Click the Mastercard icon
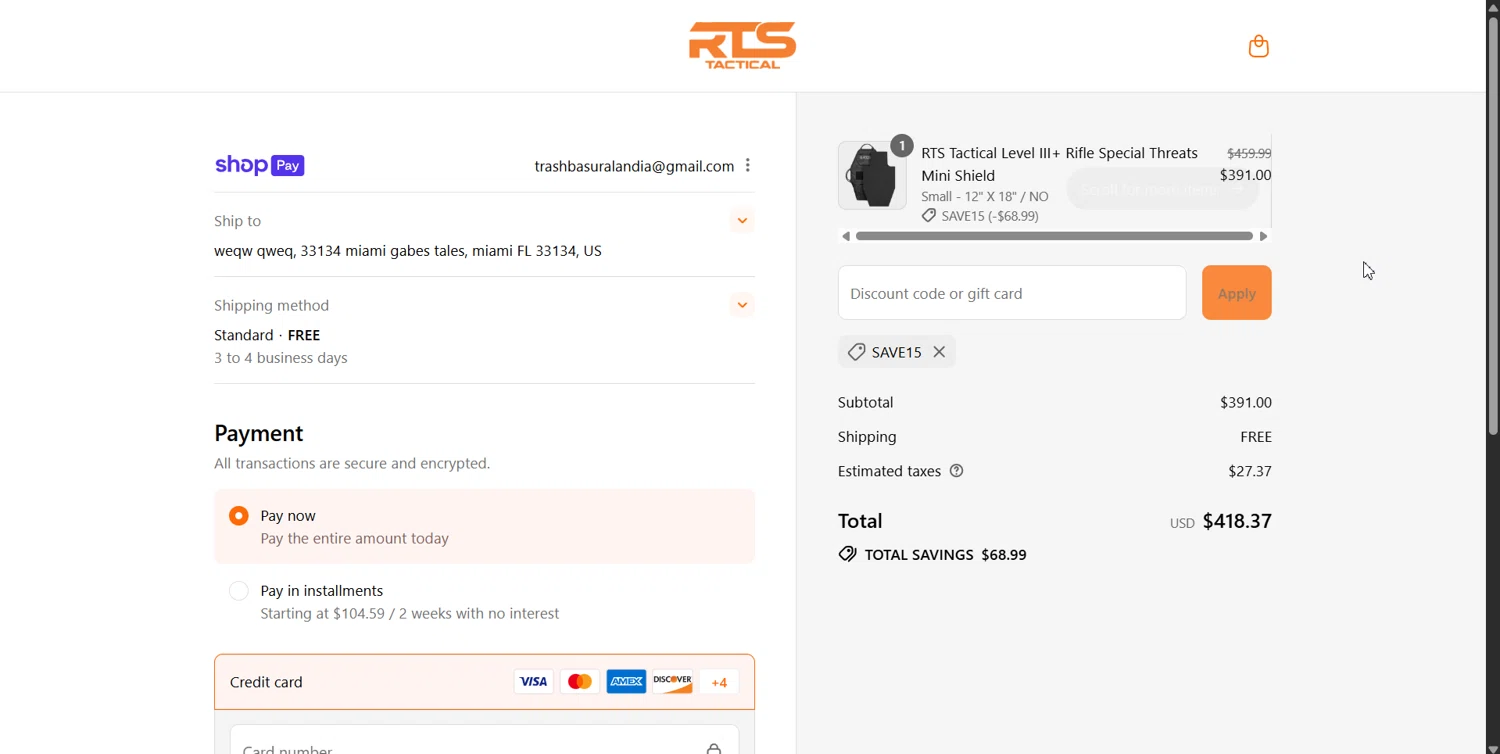Image resolution: width=1500 pixels, height=754 pixels. 580,682
